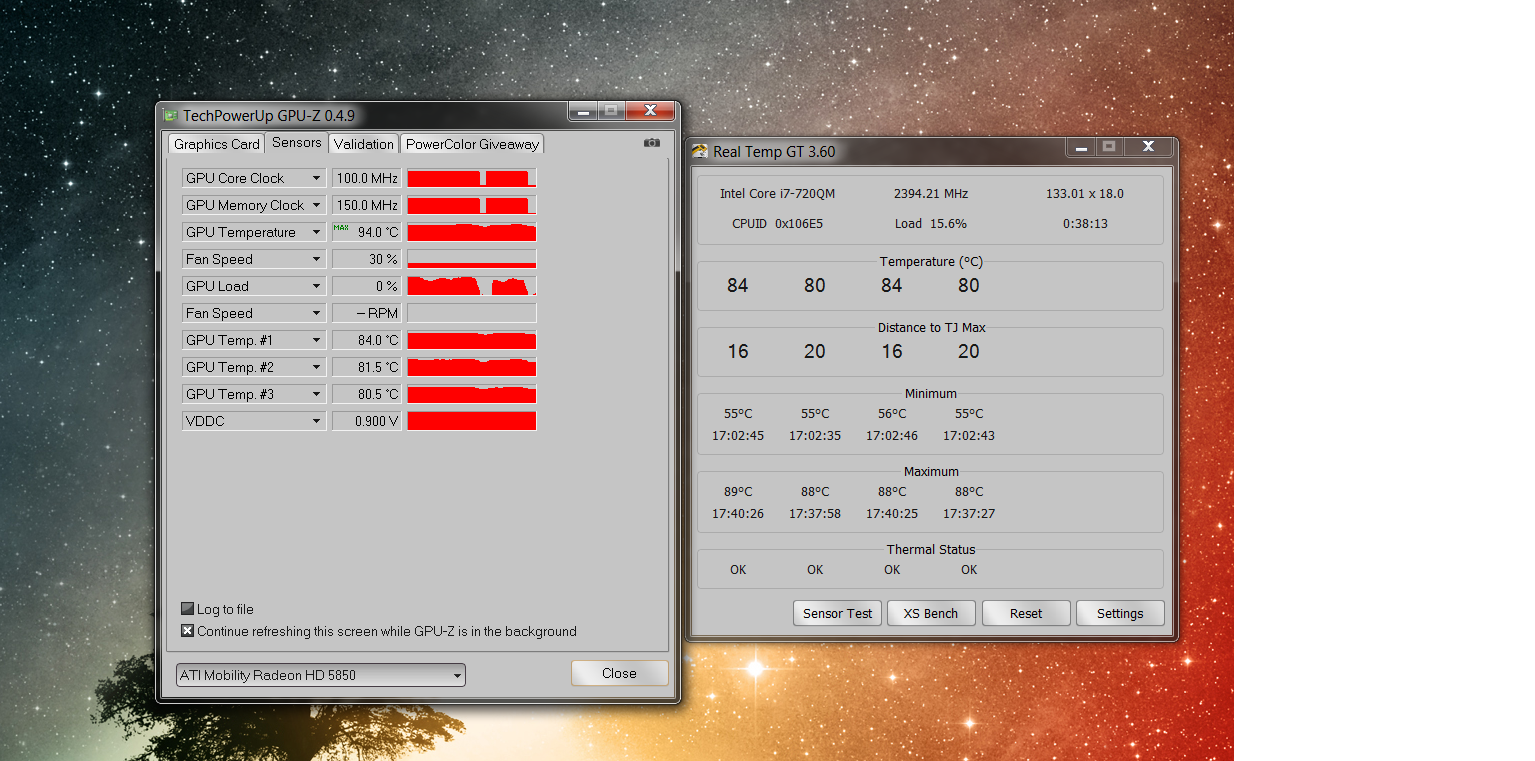Open the ATI Mobility Radeon HD 5850 selector
Screen dimensions: 1535x761
coord(320,675)
